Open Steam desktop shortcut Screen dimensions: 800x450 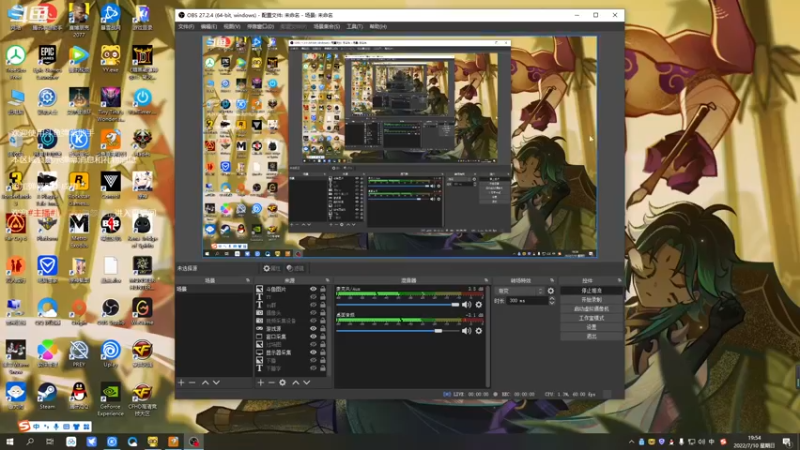pyautogui.click(x=47, y=395)
